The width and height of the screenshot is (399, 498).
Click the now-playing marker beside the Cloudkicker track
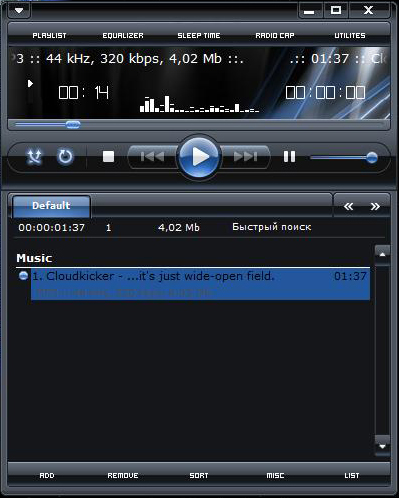click(x=23, y=276)
